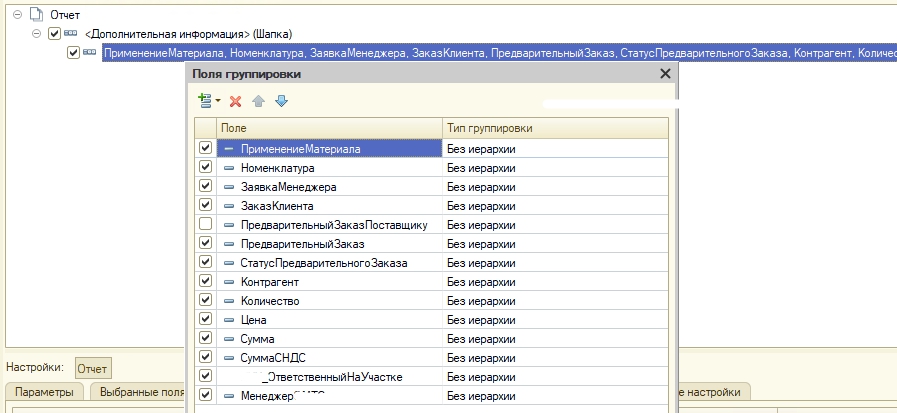Click the blue Move Down arrow icon
Image resolution: width=897 pixels, height=413 pixels.
[x=281, y=101]
